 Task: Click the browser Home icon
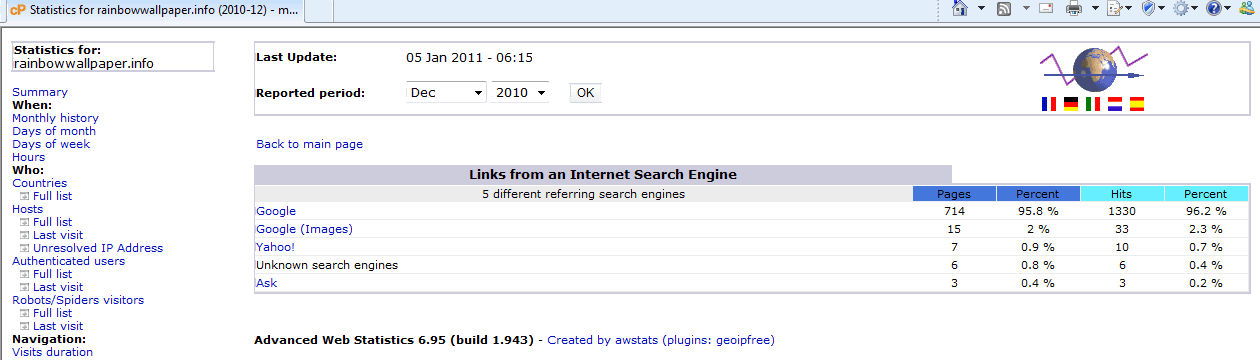960,9
